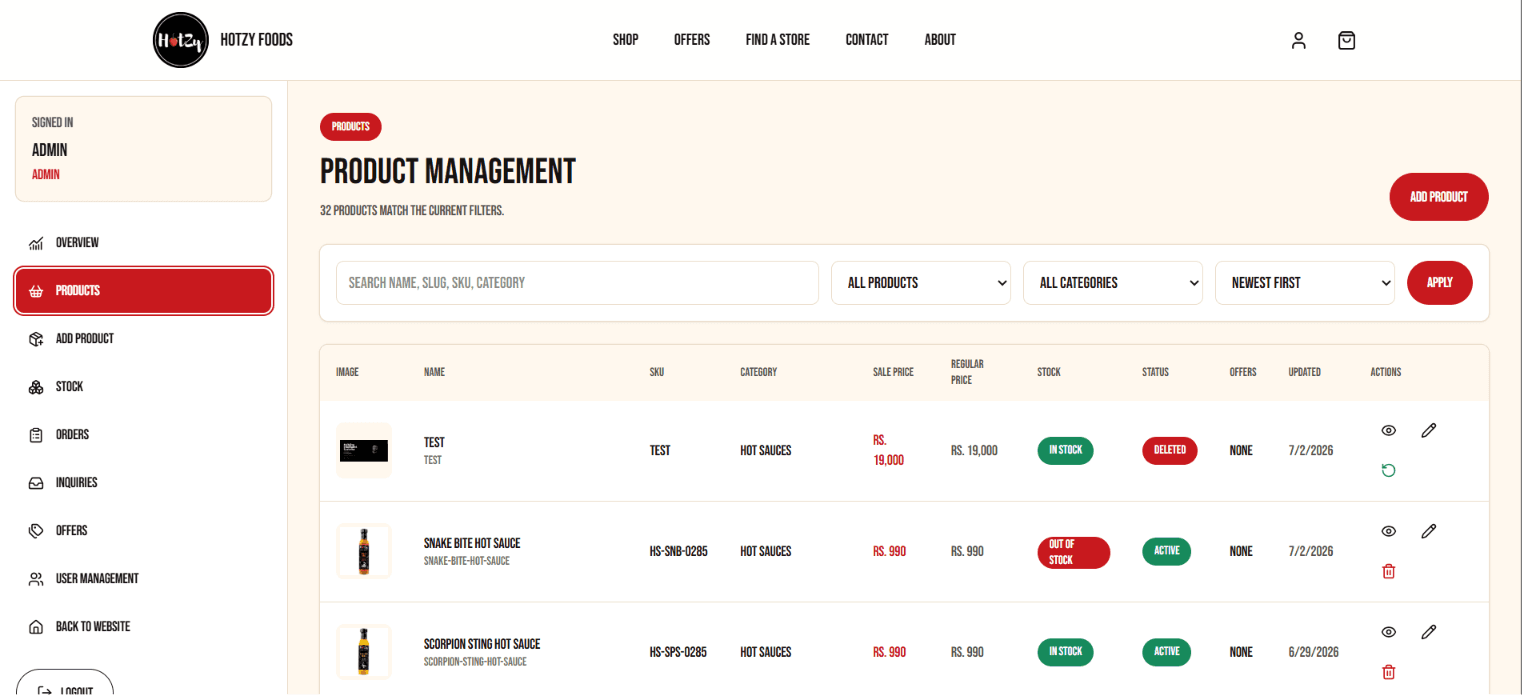The image size is (1522, 695).
Task: Delete Snake Bite Hot Sauce trash icon
Action: (x=1388, y=571)
